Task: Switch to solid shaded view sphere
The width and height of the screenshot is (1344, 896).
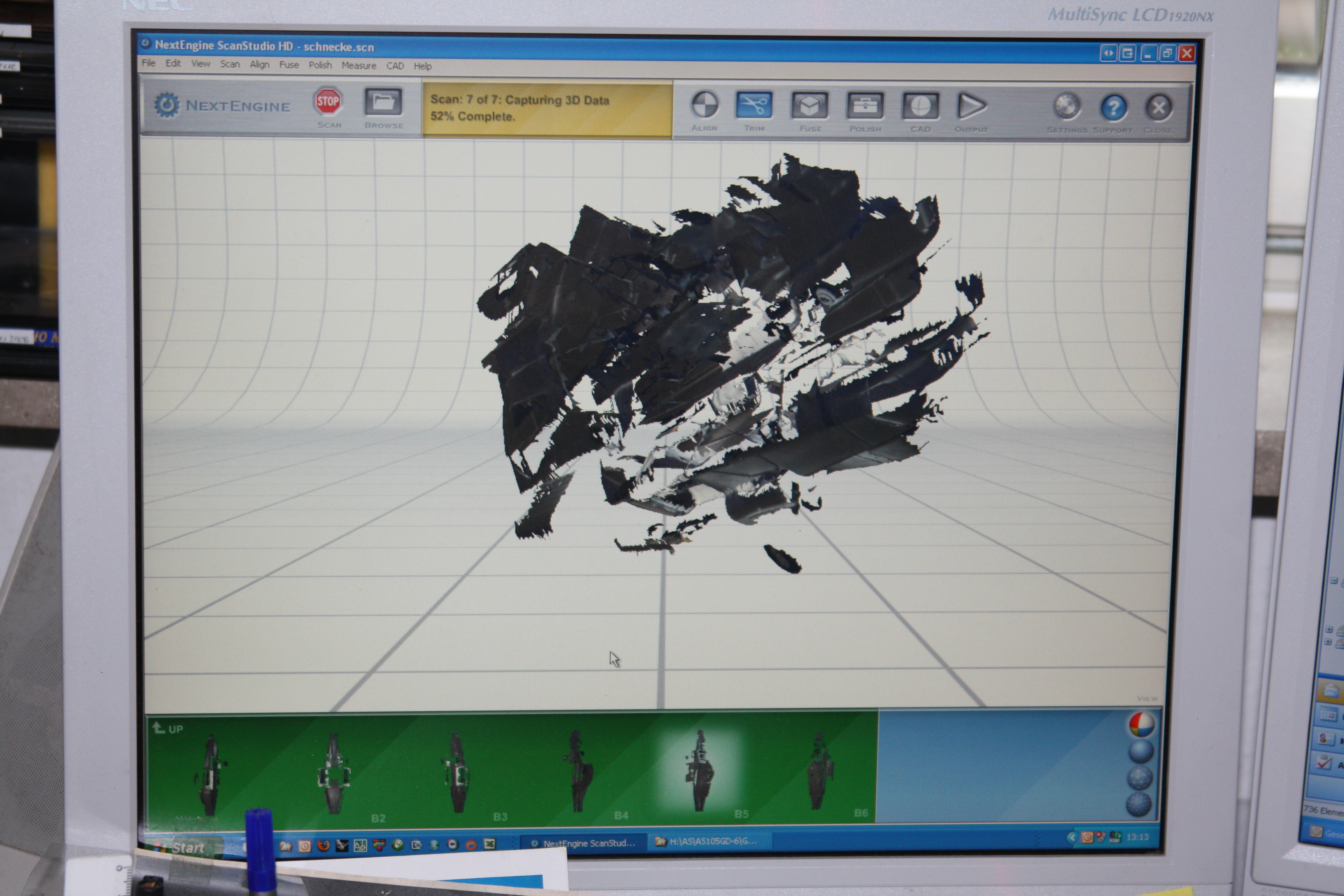Action: tap(1140, 751)
